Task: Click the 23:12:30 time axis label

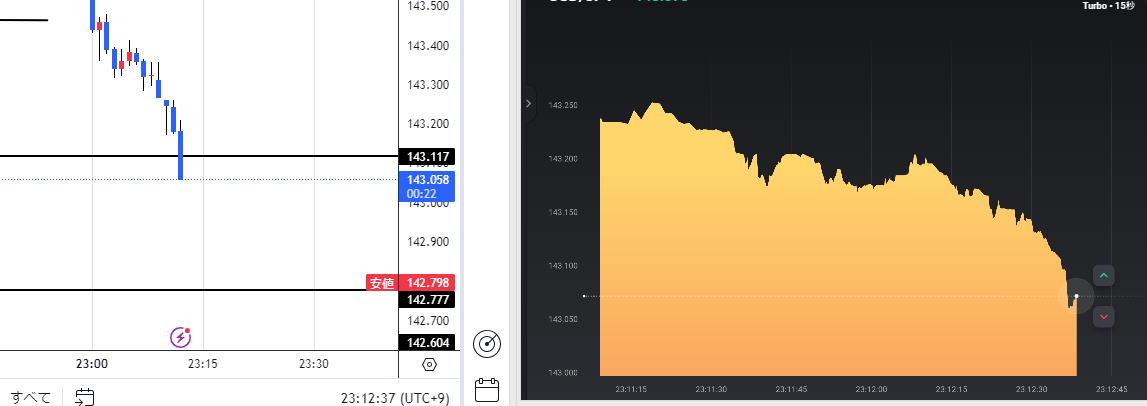Action: [1033, 388]
